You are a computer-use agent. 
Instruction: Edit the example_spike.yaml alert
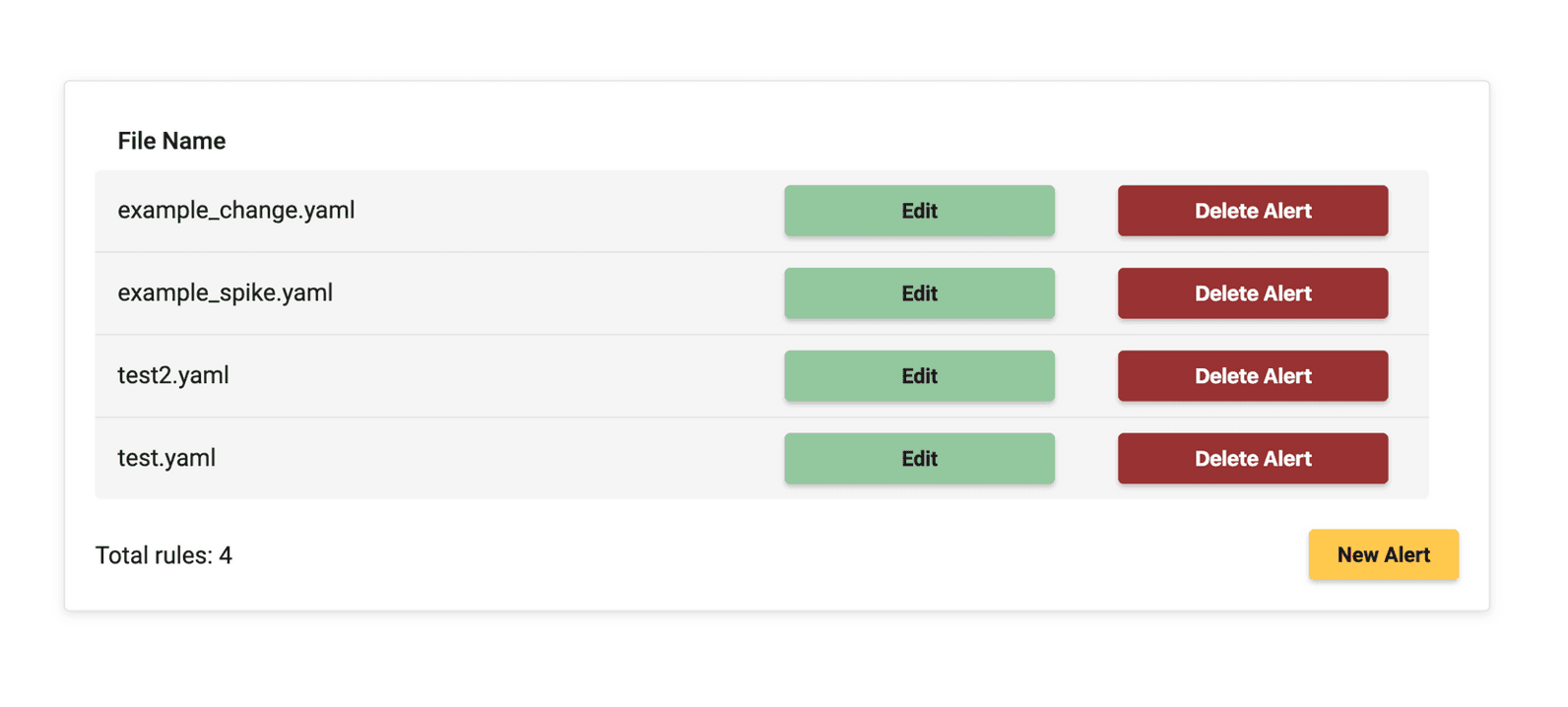pos(919,293)
